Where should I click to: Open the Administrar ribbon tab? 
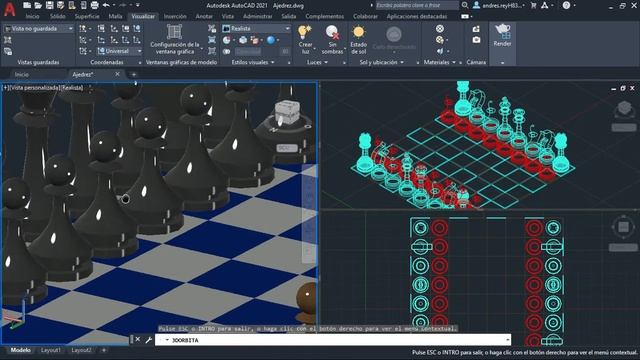[x=258, y=16]
